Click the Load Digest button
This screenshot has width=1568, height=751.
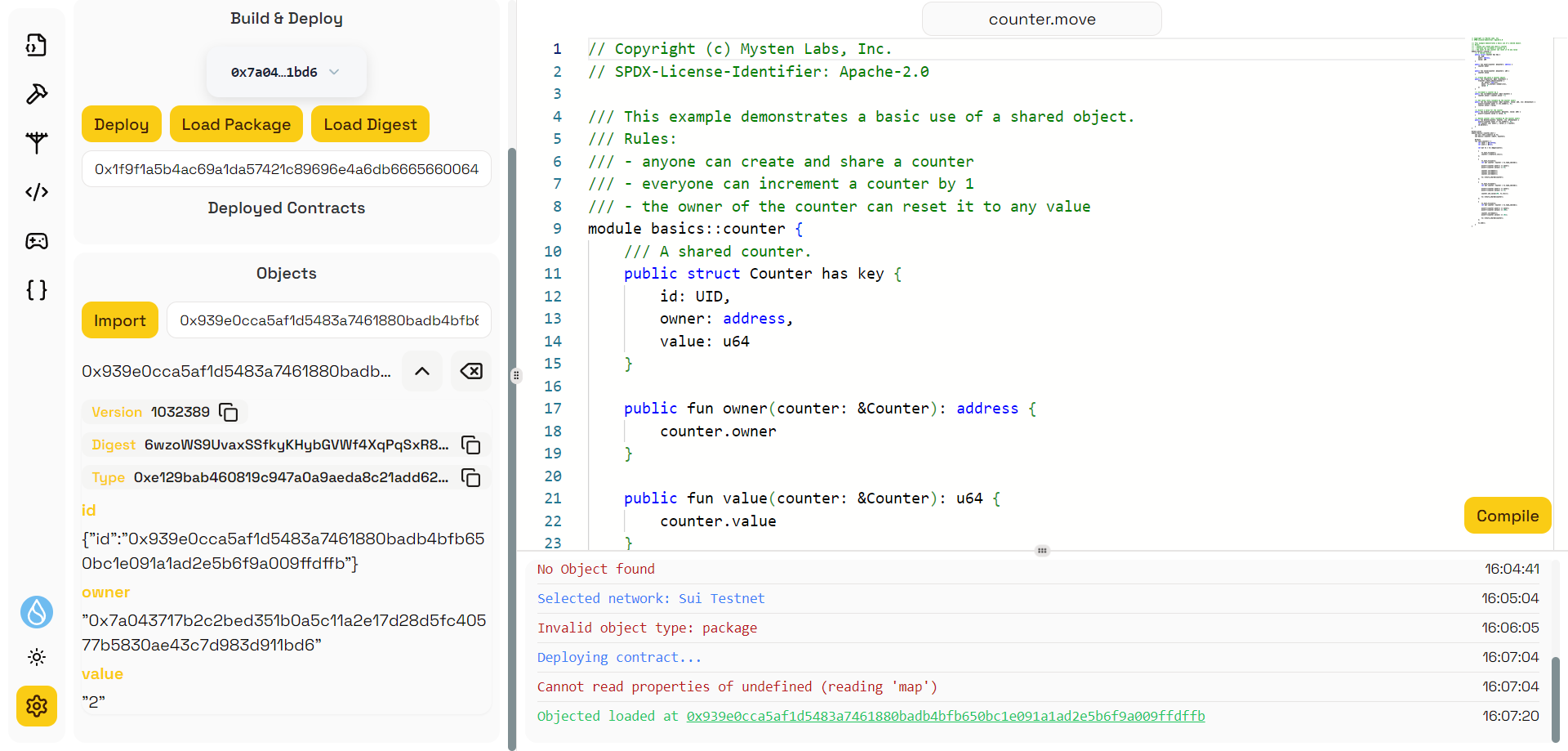370,124
